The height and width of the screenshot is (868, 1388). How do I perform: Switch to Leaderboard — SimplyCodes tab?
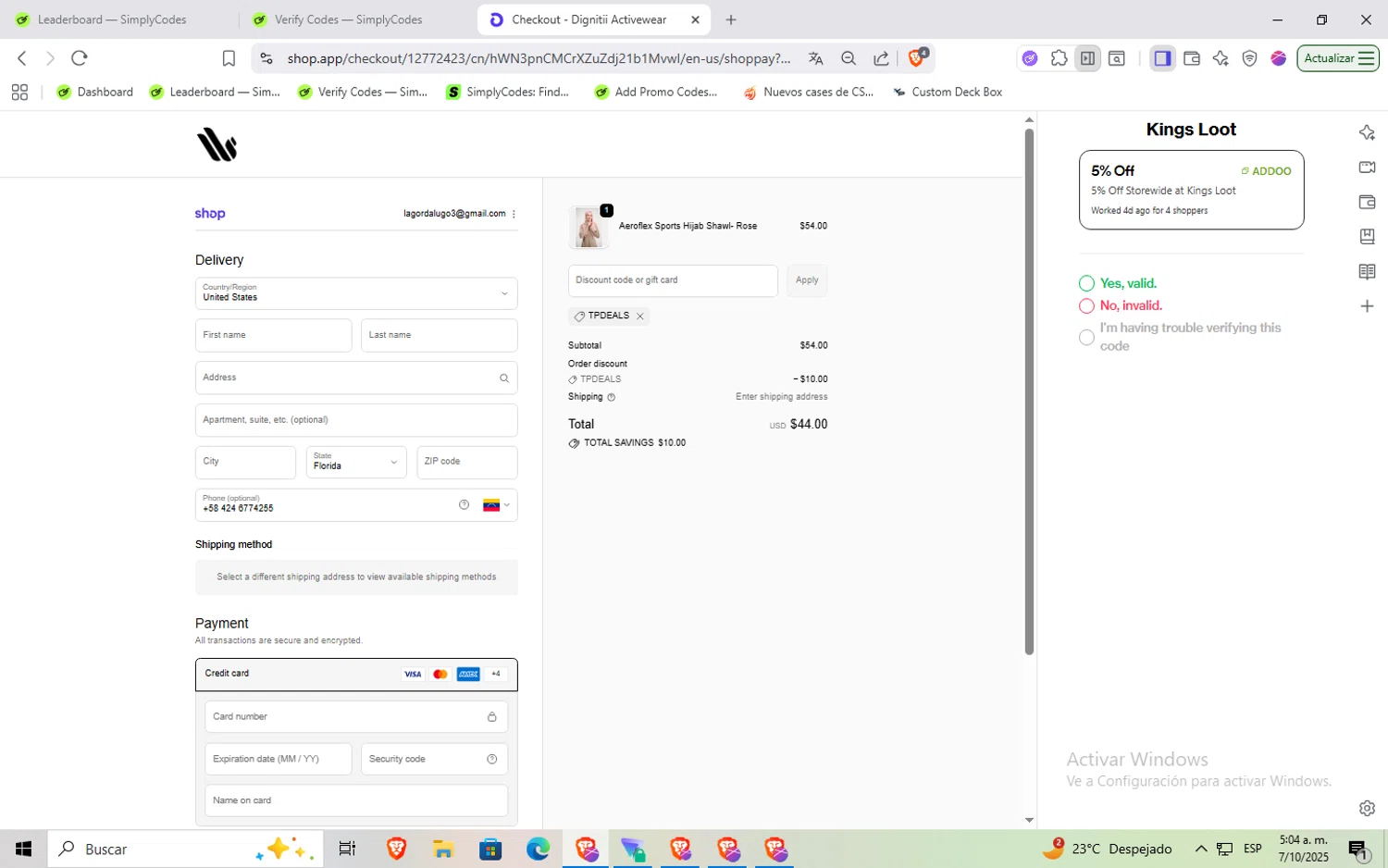point(112,19)
